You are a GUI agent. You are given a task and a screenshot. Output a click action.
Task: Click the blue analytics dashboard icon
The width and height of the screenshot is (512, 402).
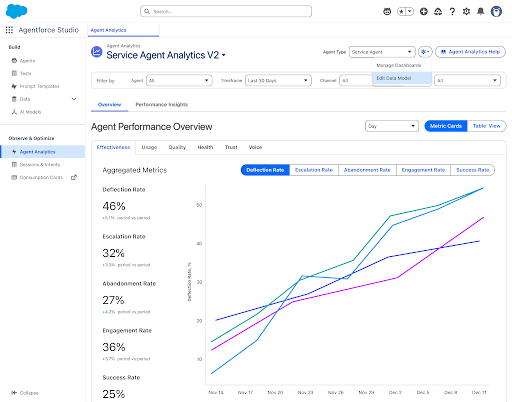[97, 52]
